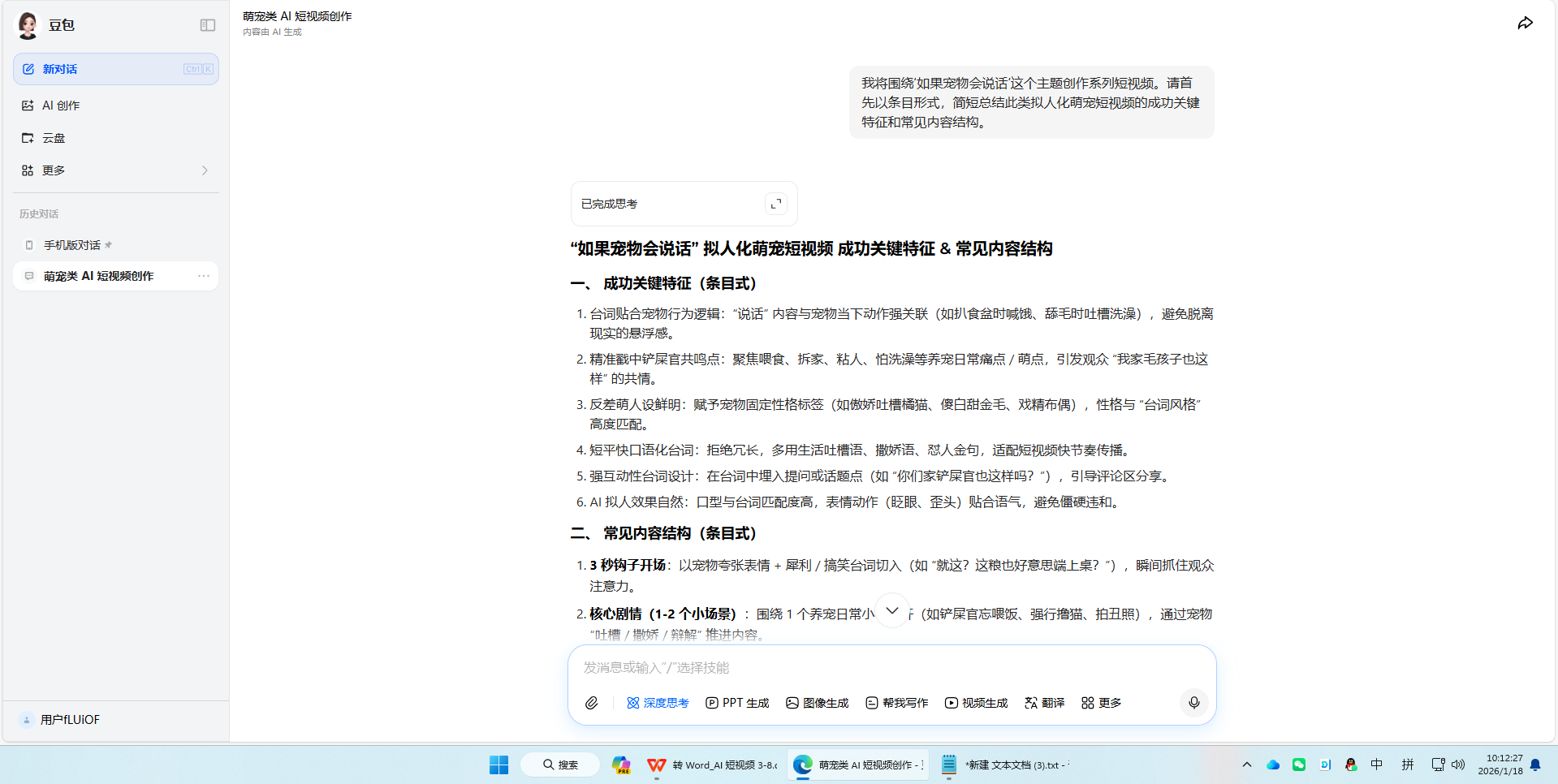This screenshot has width=1558, height=784.
Task: Open 云盘 cloud drive from the sidebar
Action: (x=54, y=138)
